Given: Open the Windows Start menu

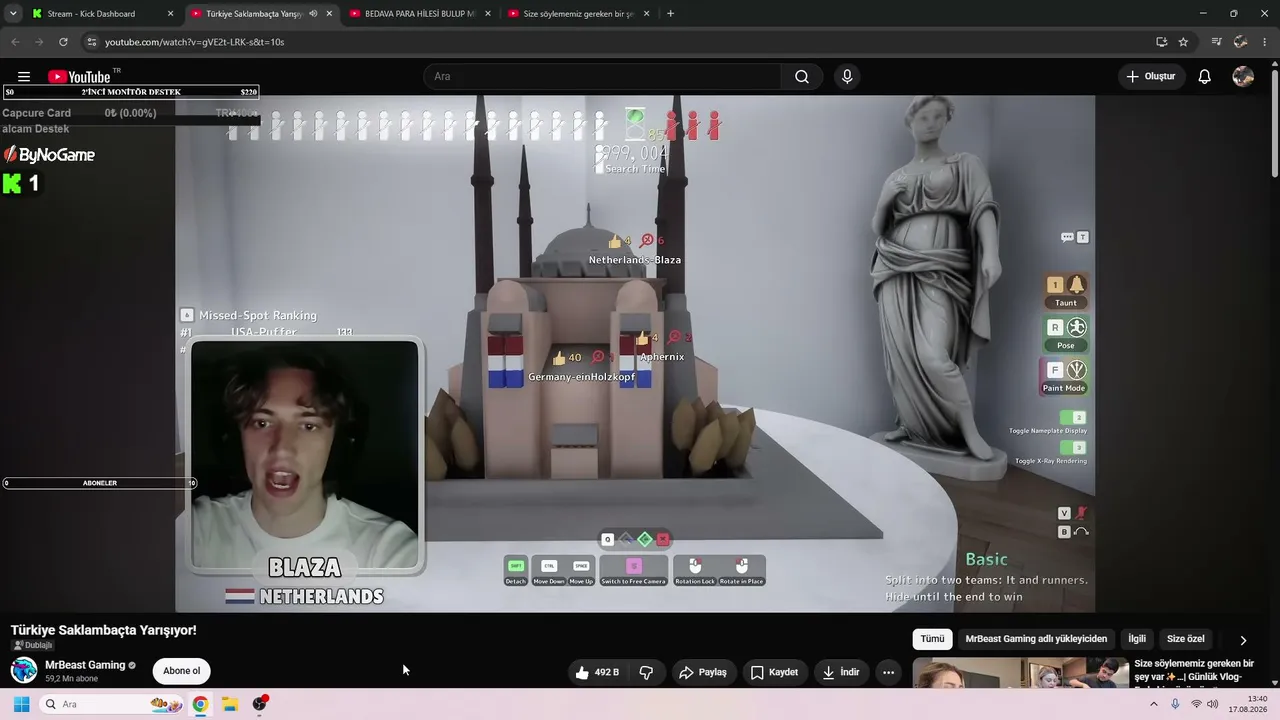Looking at the screenshot, I should (21, 704).
